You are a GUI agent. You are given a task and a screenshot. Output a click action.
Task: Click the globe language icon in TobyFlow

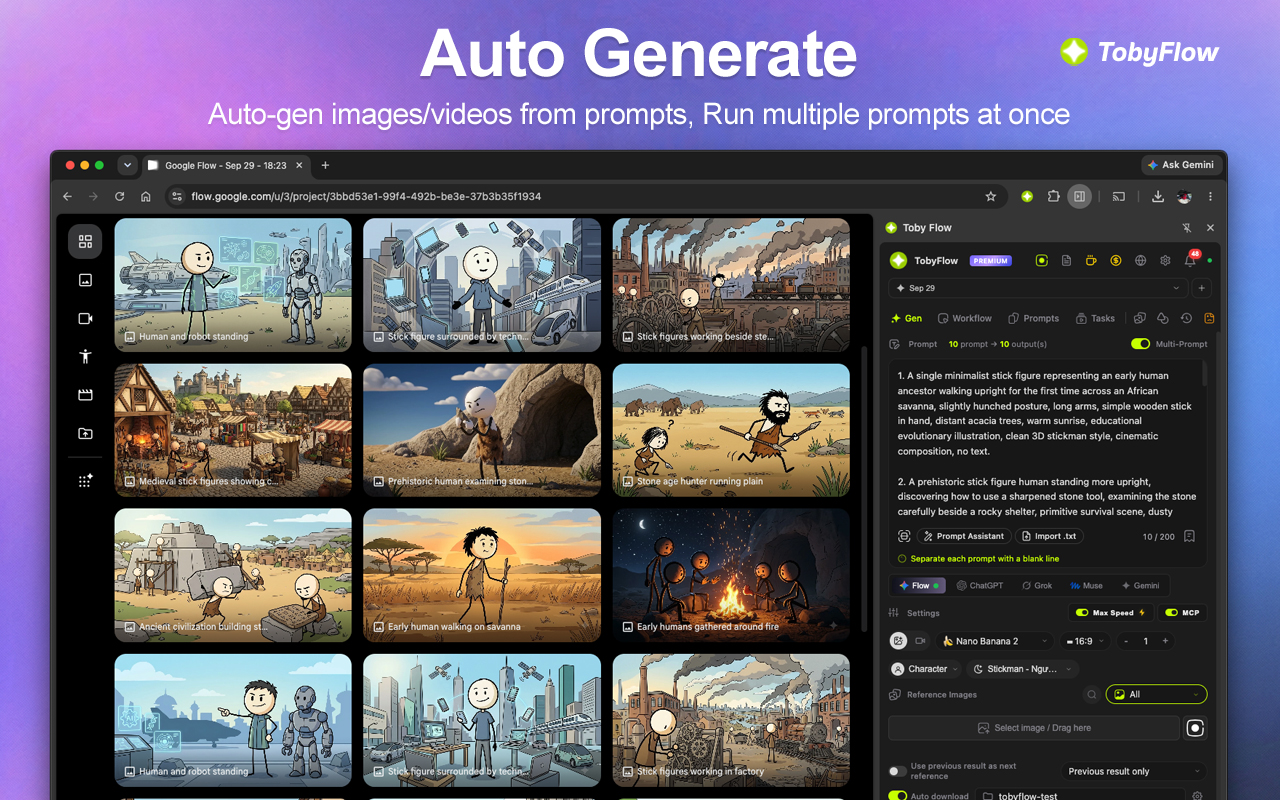tap(1140, 261)
